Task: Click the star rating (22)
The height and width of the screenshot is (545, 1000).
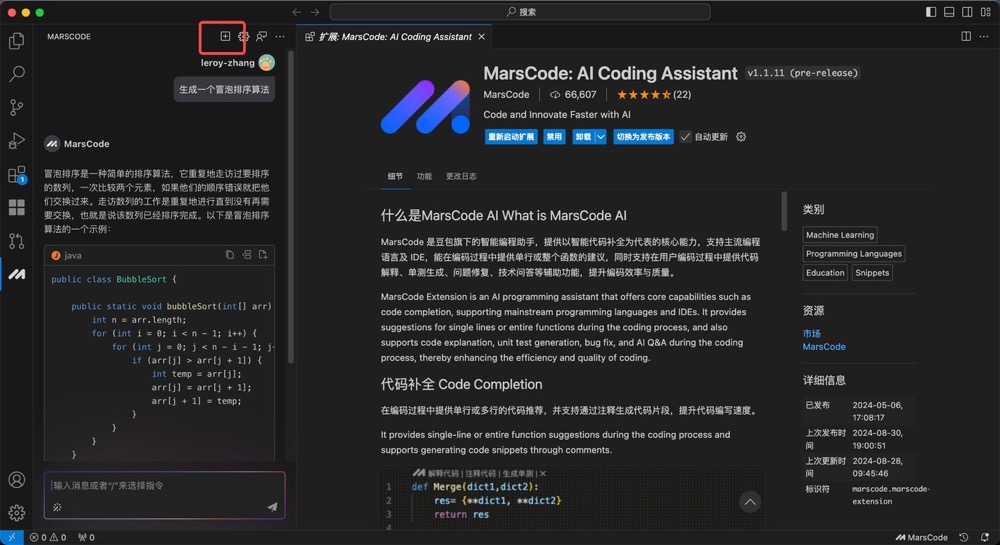Action: point(654,94)
